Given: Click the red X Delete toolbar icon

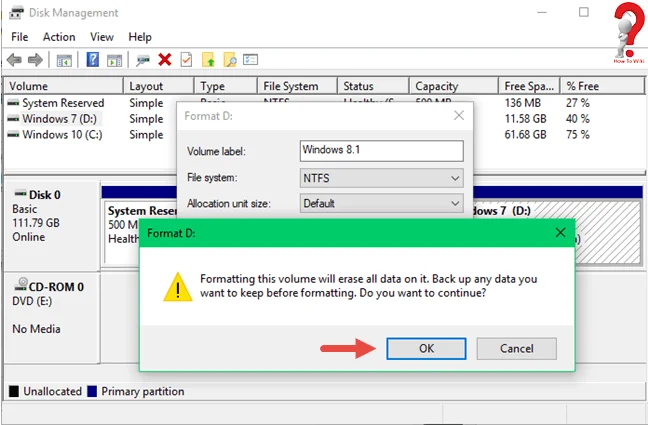Looking at the screenshot, I should (164, 60).
